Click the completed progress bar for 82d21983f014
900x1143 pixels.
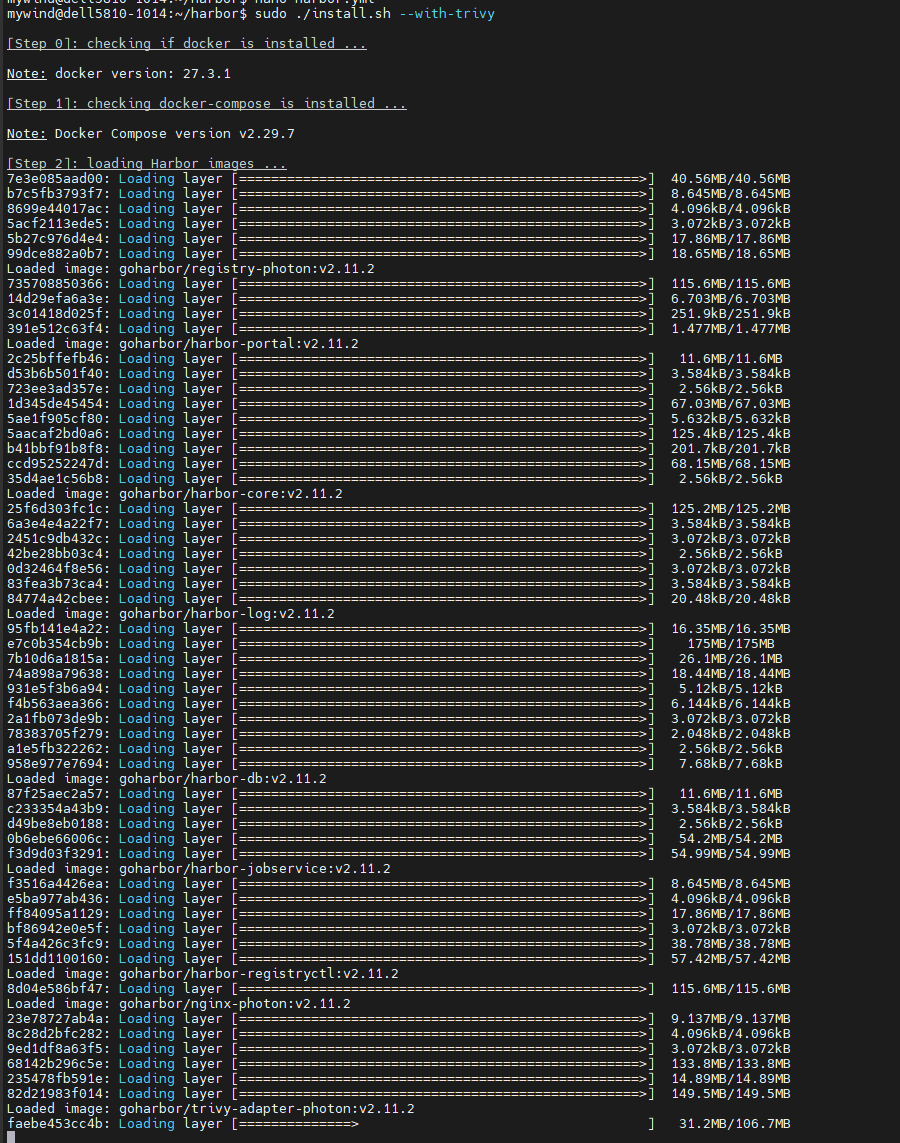coord(443,1093)
